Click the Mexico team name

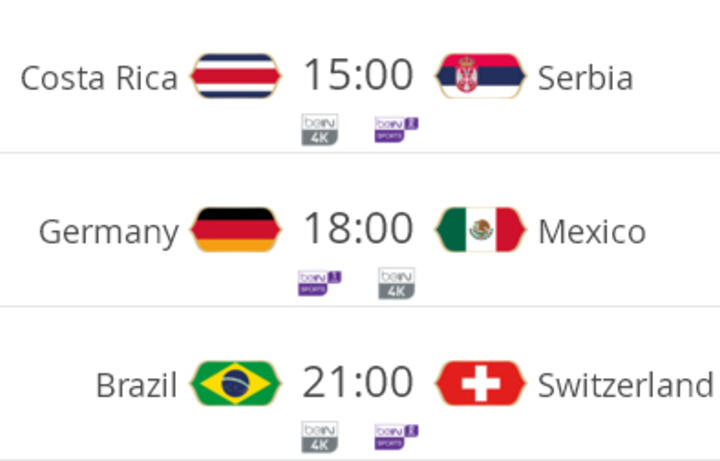[592, 231]
